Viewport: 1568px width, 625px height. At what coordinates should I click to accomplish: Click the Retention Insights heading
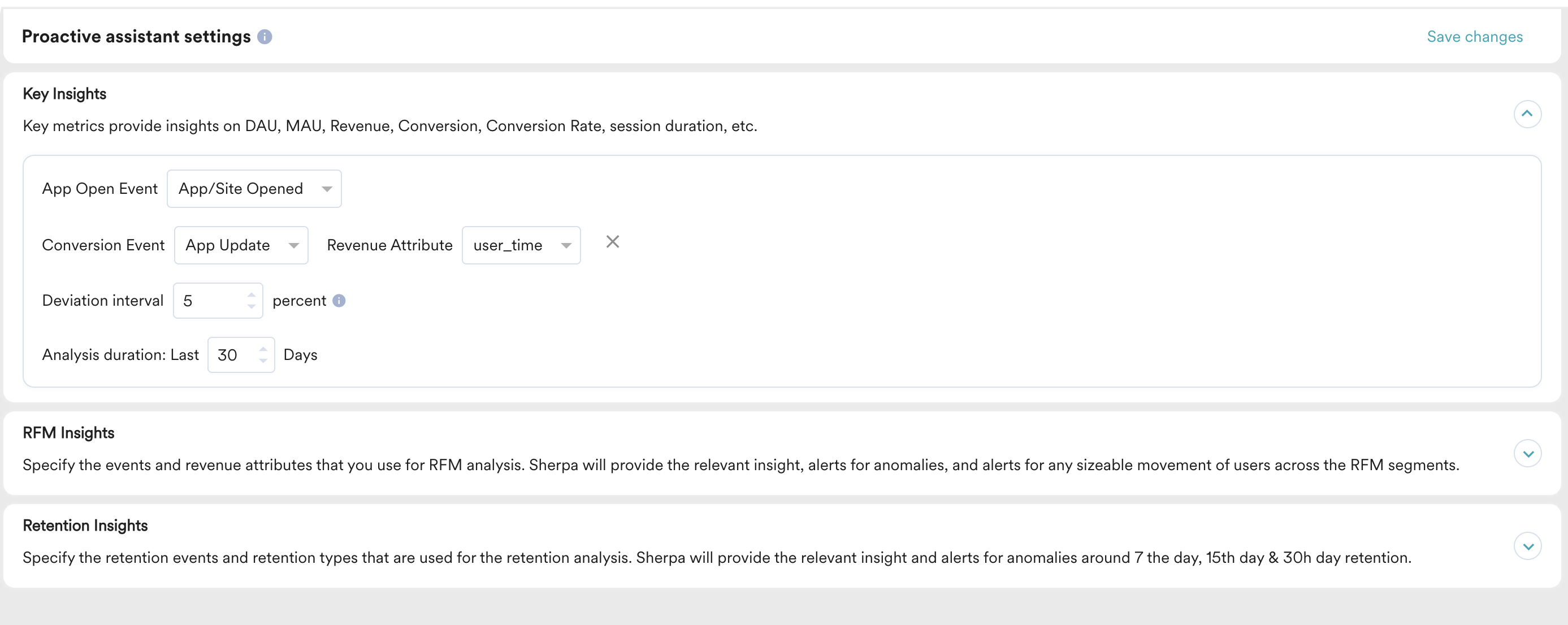[85, 525]
